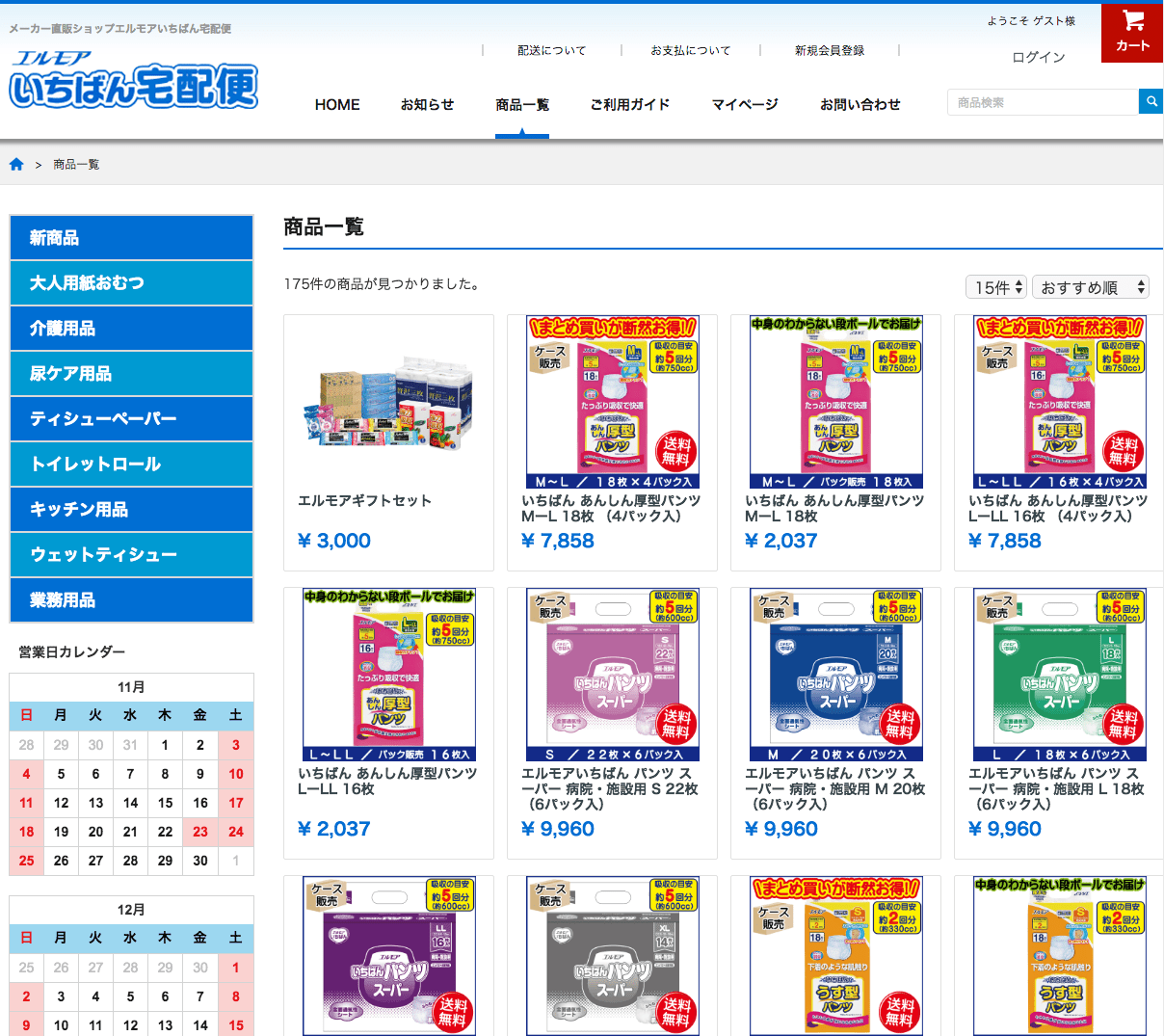Open the おすすめ順 sort order dropdown
The image size is (1164, 1036).
[1090, 286]
